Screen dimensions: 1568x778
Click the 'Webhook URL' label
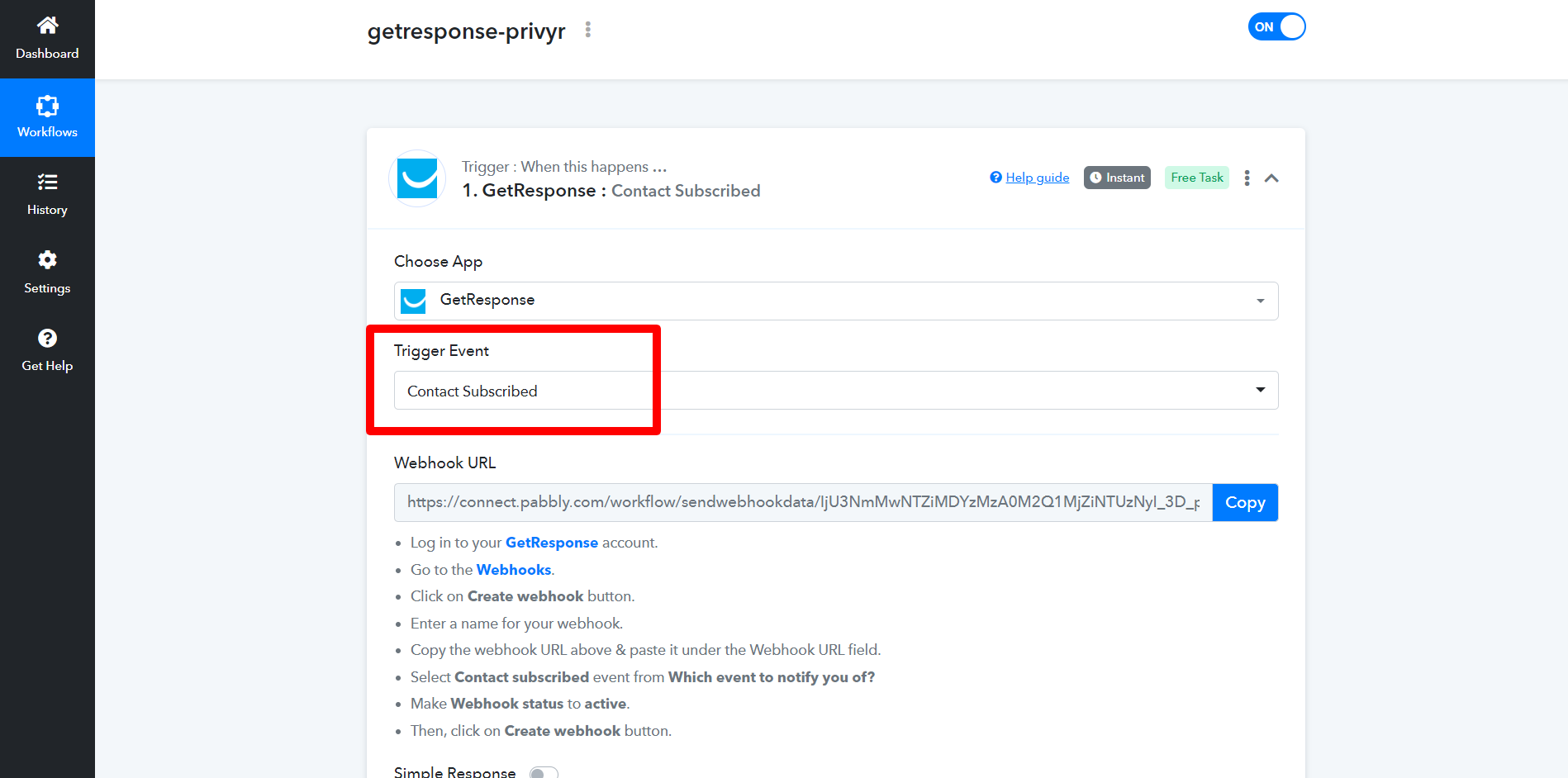pos(444,463)
